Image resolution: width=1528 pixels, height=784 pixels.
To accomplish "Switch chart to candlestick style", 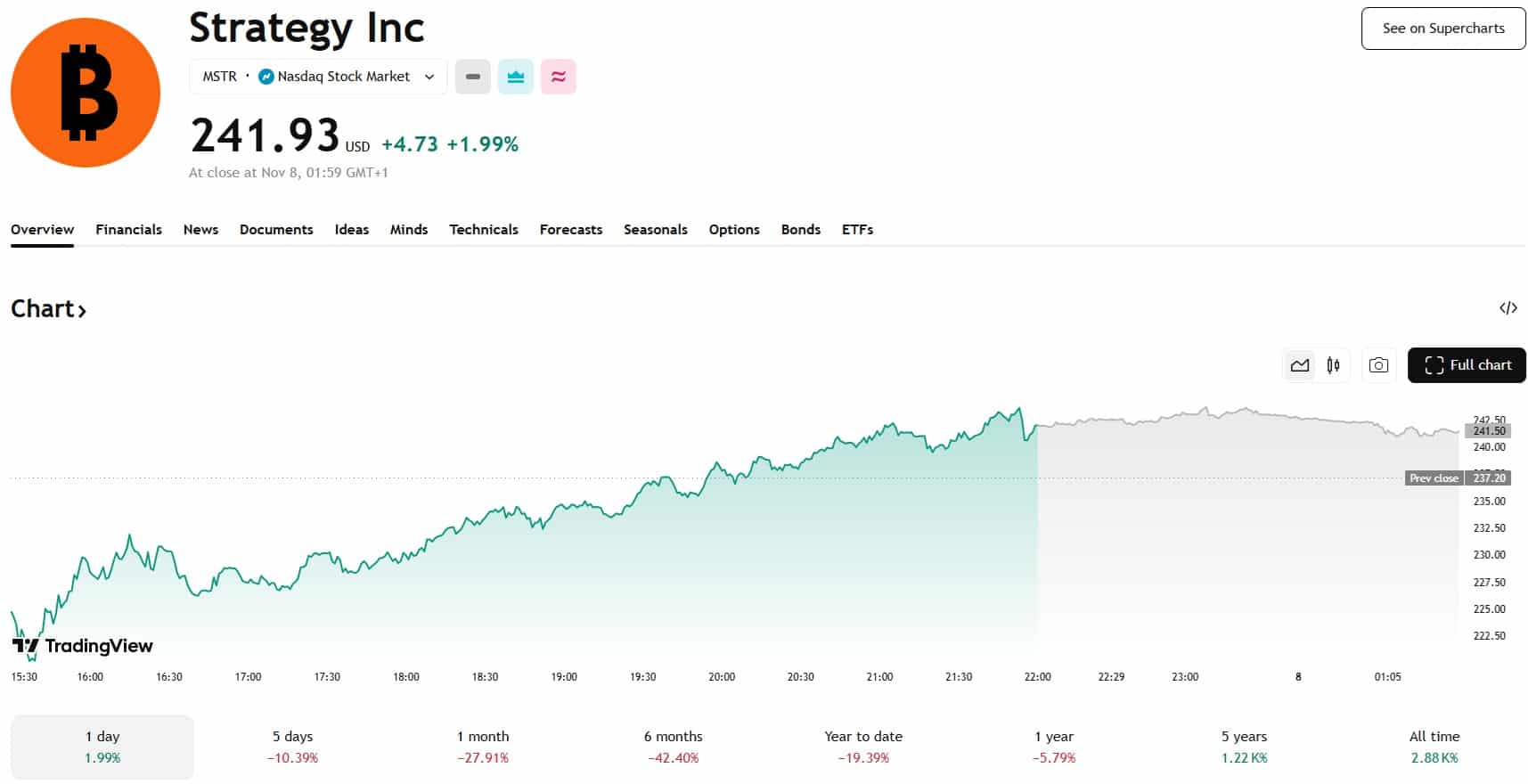I will [1333, 365].
